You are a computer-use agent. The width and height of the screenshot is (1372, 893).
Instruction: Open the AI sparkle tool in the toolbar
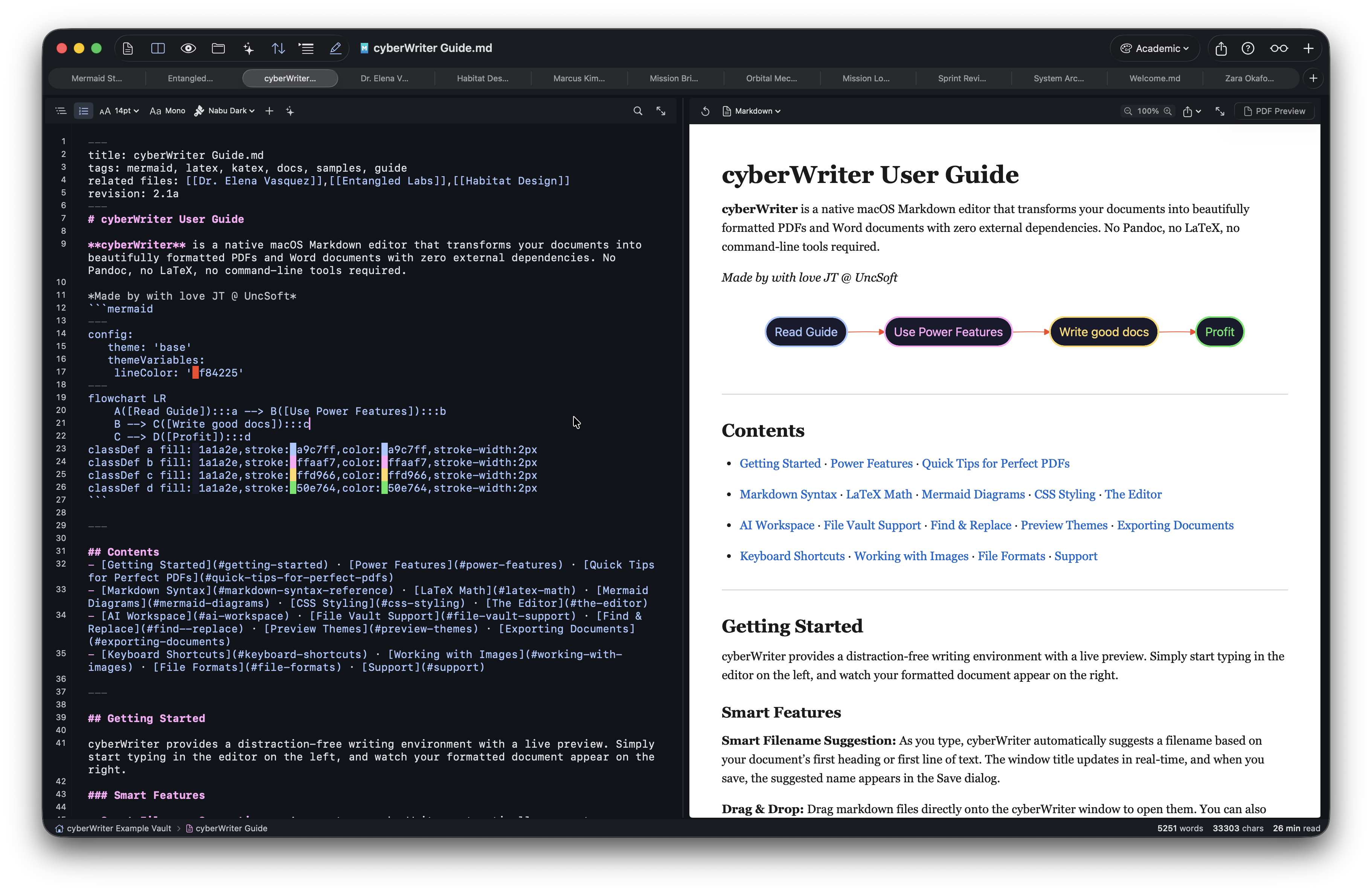(x=248, y=48)
